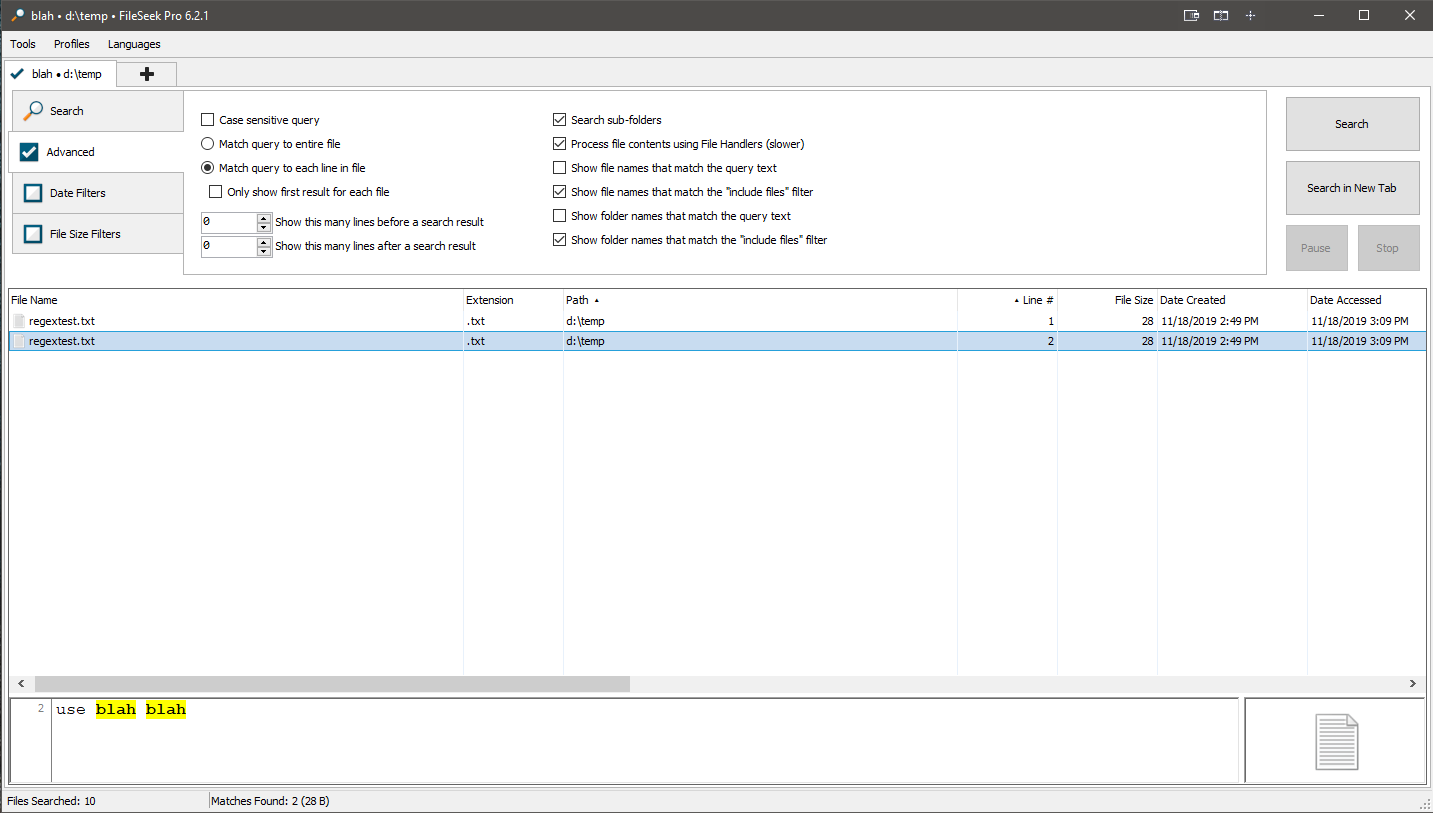Click the first title bar window-move icon
Image resolution: width=1433 pixels, height=813 pixels.
1191,15
